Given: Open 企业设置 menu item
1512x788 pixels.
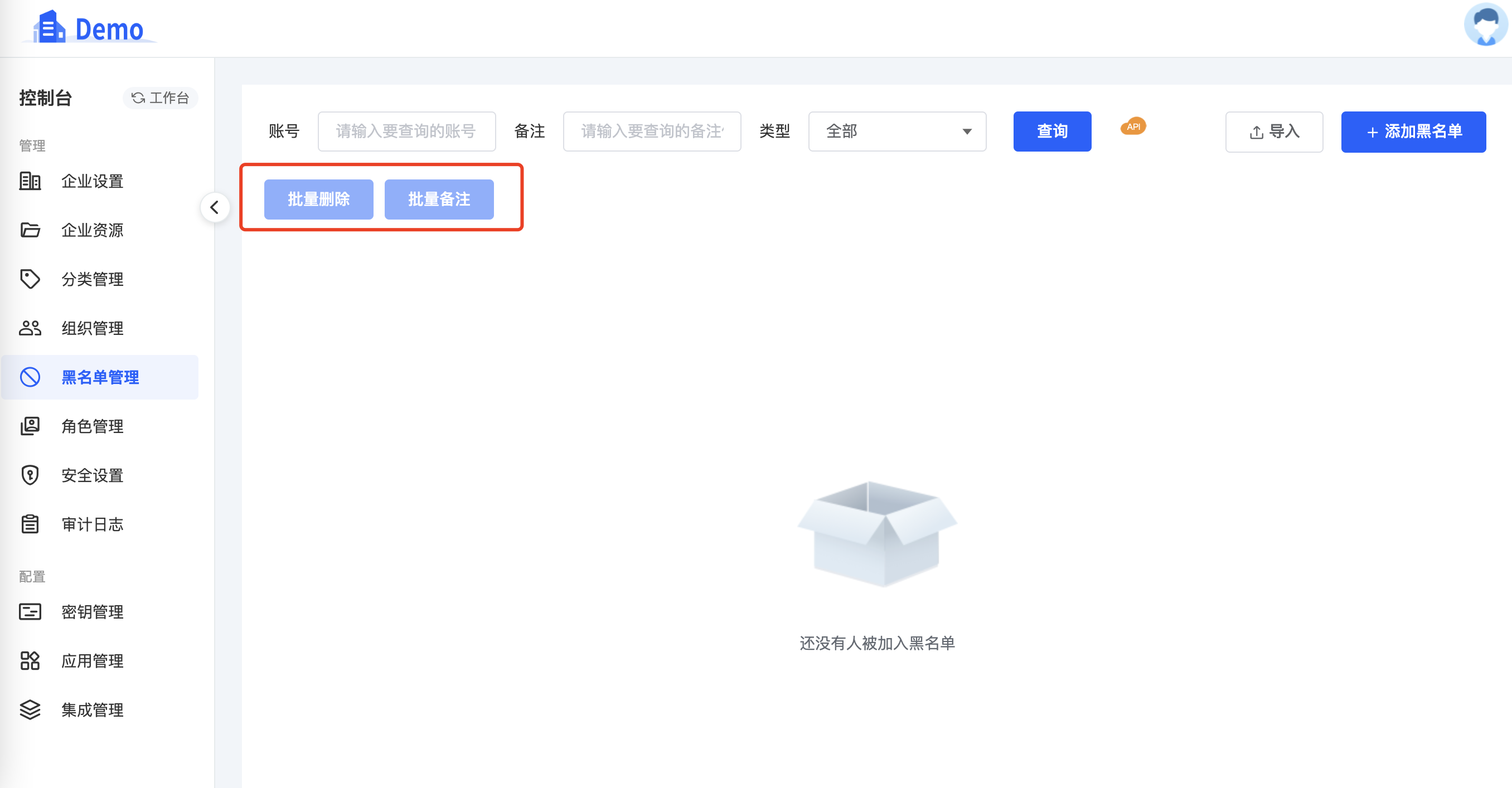Looking at the screenshot, I should pyautogui.click(x=100, y=181).
